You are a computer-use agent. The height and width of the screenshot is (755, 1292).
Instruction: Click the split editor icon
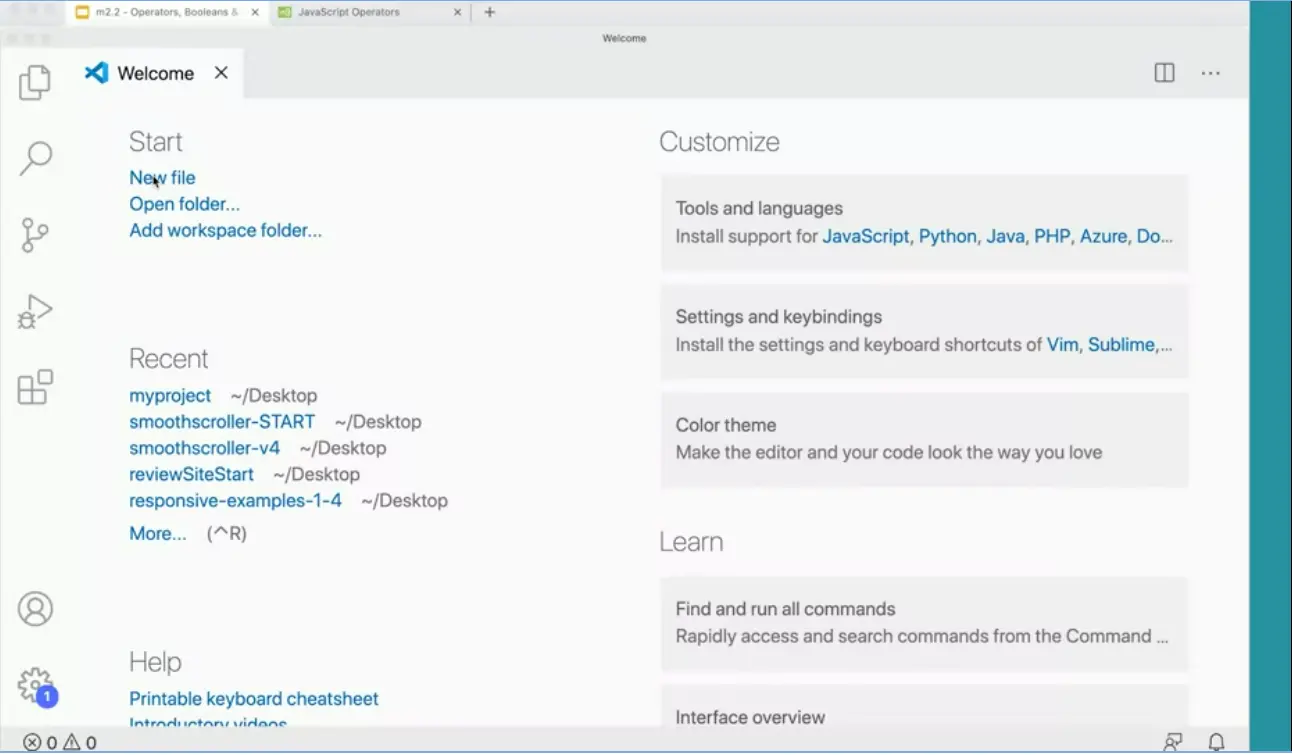1164,73
